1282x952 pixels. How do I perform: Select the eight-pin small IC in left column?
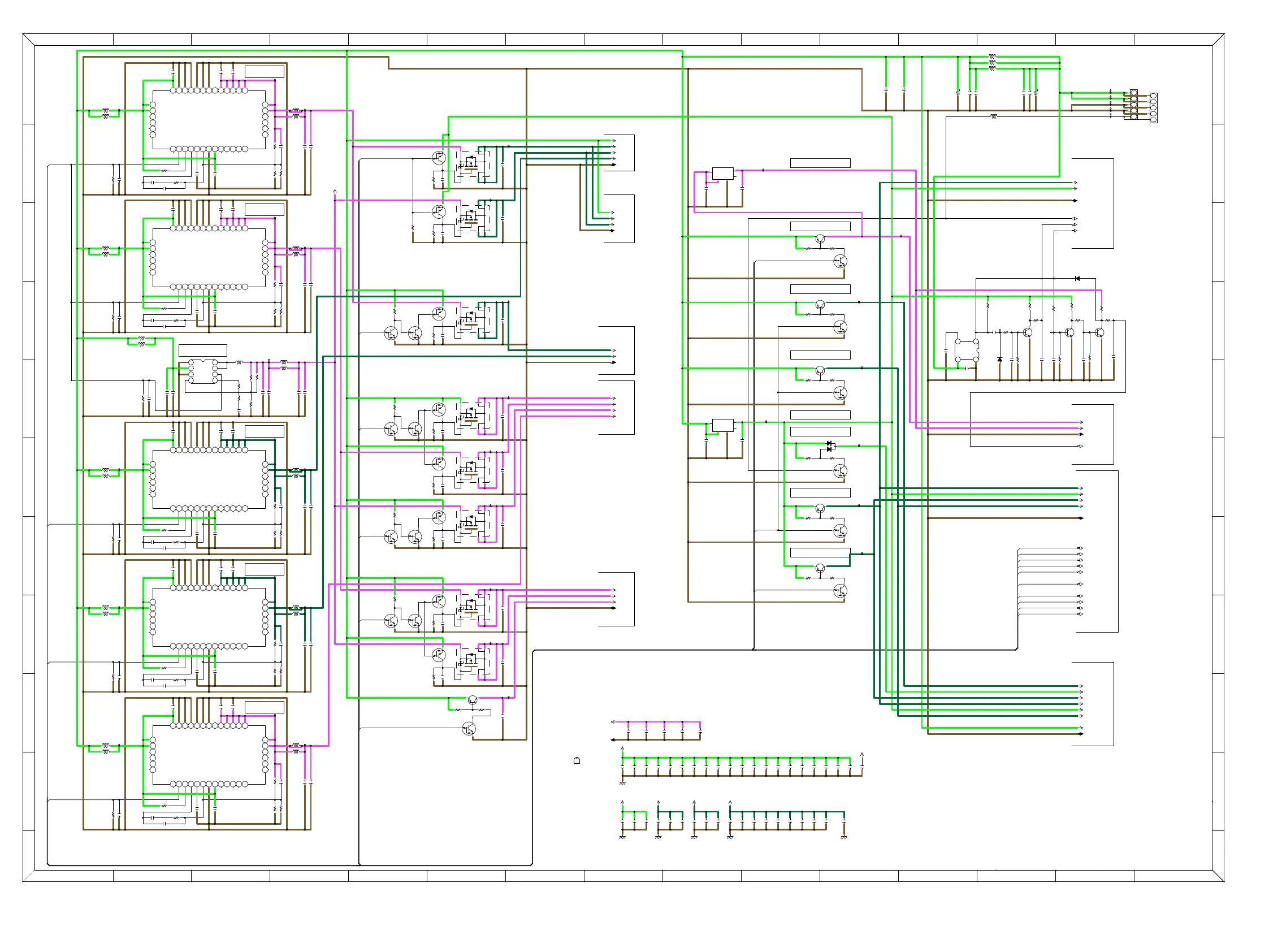pyautogui.click(x=203, y=371)
